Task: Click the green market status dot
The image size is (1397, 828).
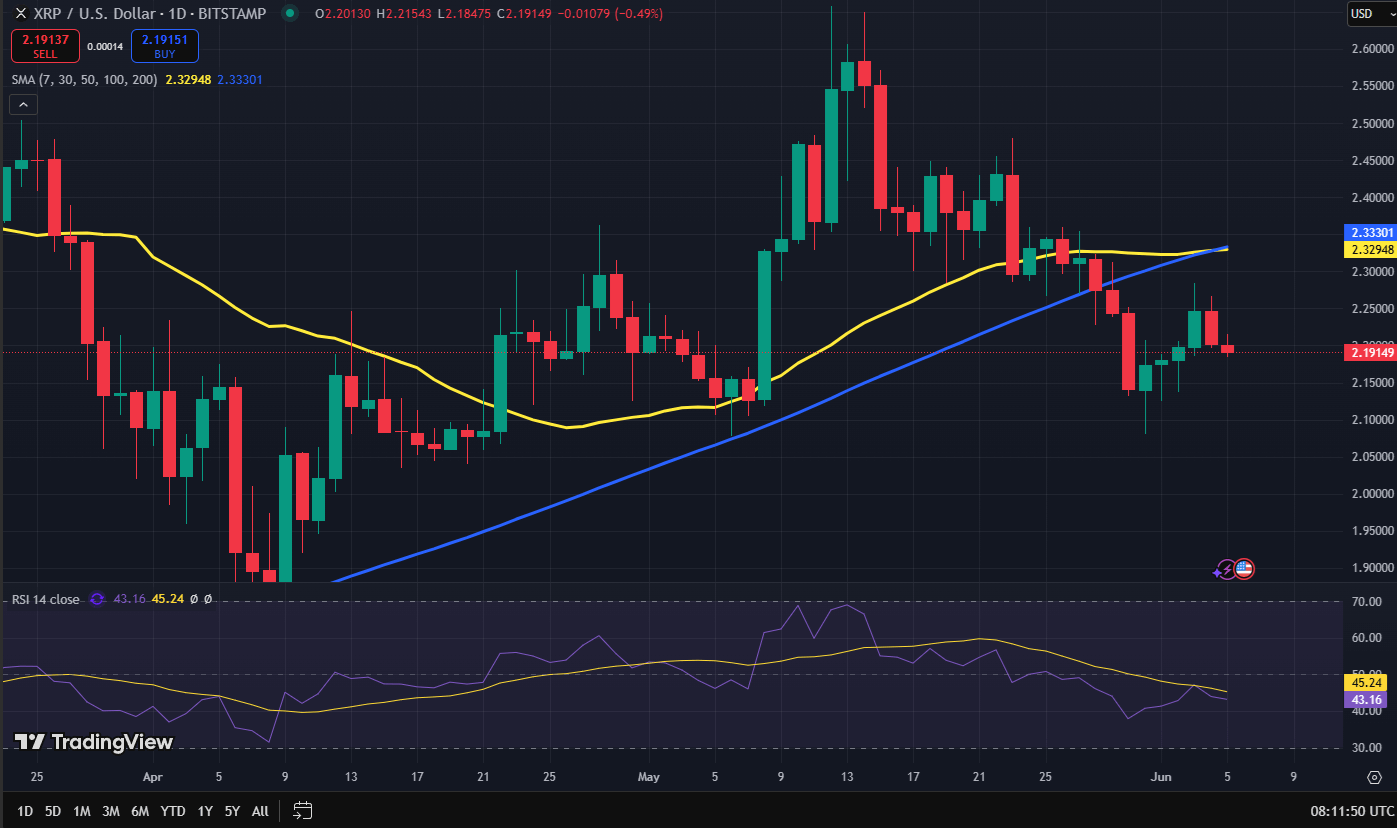Action: [290, 14]
